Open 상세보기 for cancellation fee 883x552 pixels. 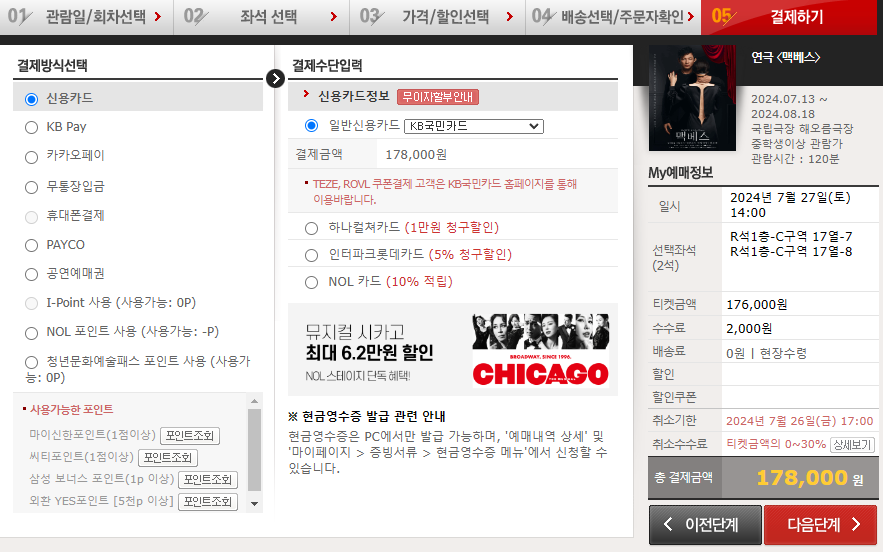(x=851, y=444)
